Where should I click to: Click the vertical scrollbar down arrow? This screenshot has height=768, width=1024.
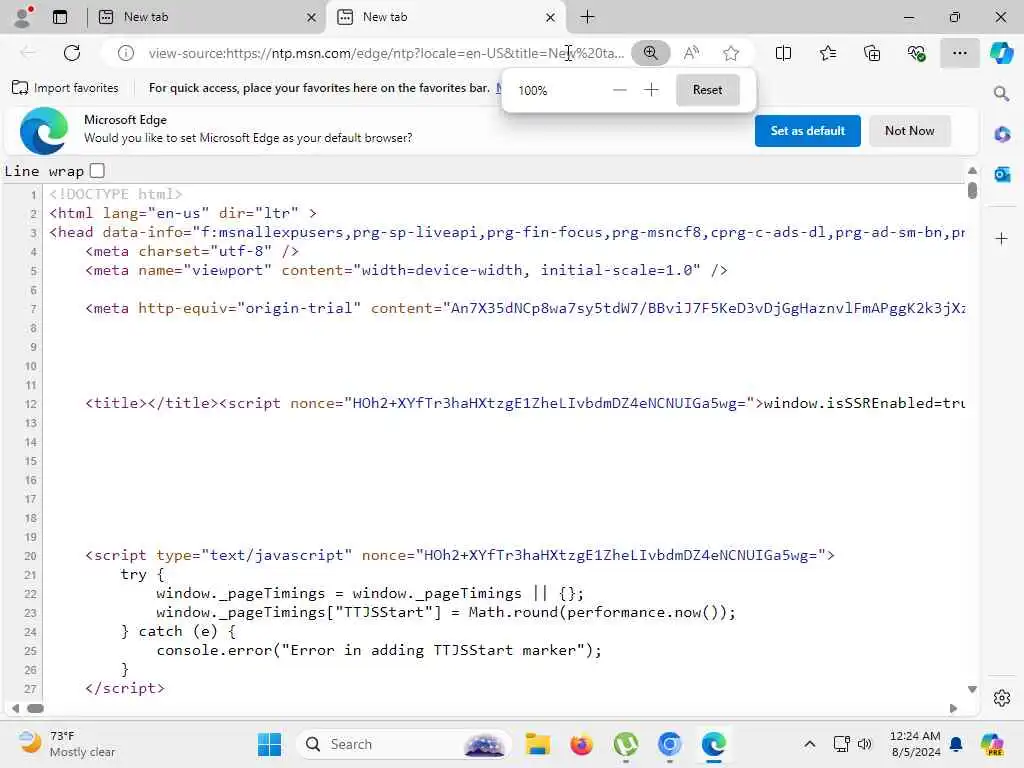coord(972,689)
